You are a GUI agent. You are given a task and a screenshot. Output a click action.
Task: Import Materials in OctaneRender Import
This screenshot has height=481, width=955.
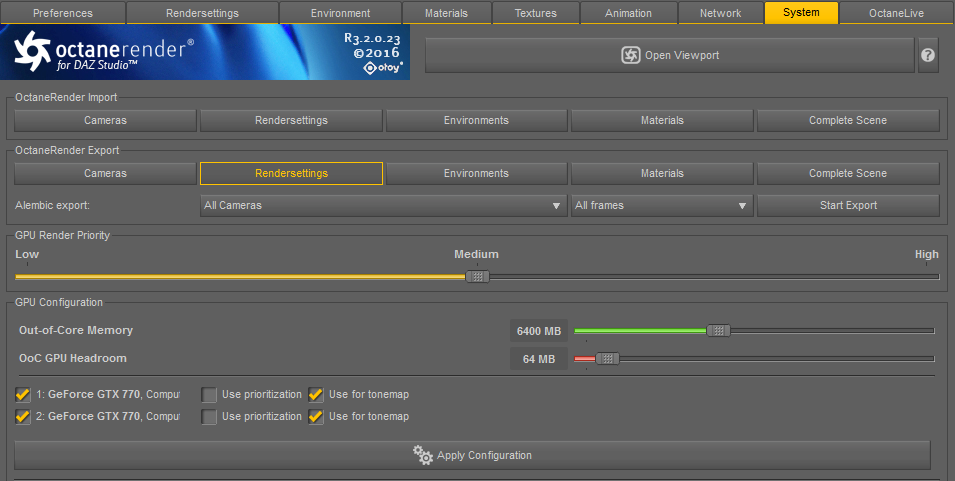click(x=662, y=121)
